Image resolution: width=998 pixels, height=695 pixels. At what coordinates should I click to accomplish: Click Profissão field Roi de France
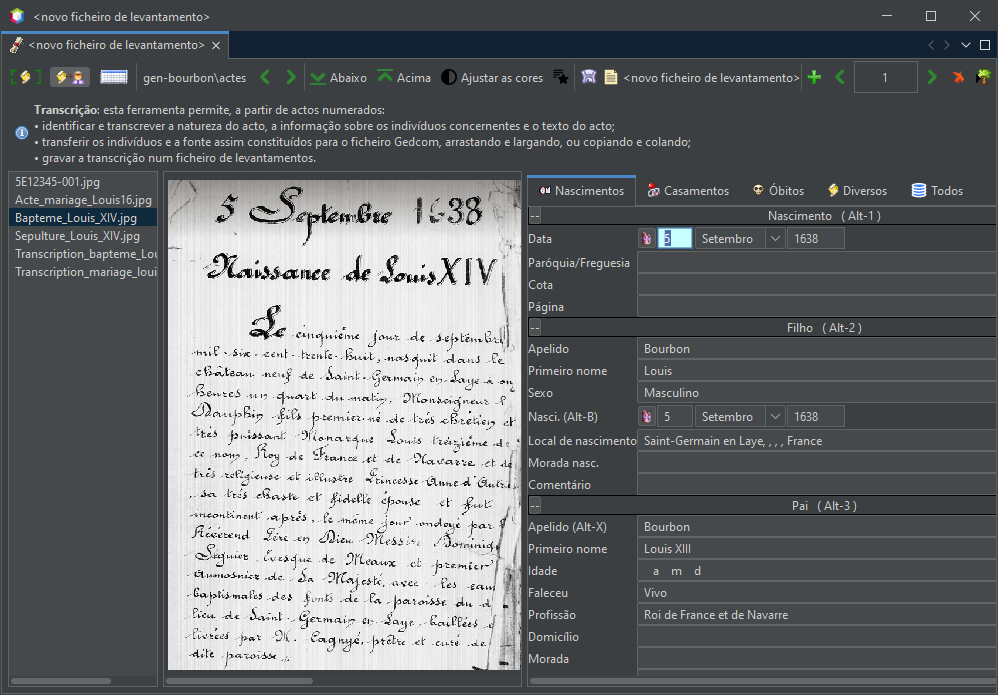pyautogui.click(x=817, y=615)
